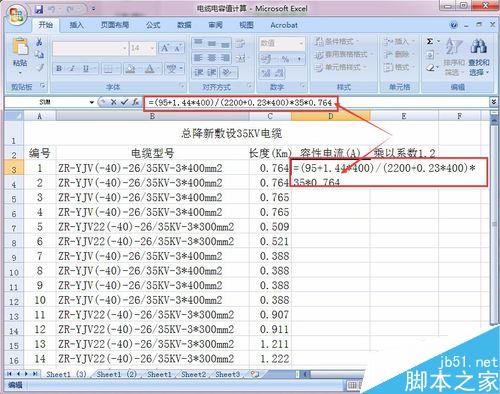Screen dimensions: 500x394
Task: Click the accounting currency format icon
Action: 267,59
